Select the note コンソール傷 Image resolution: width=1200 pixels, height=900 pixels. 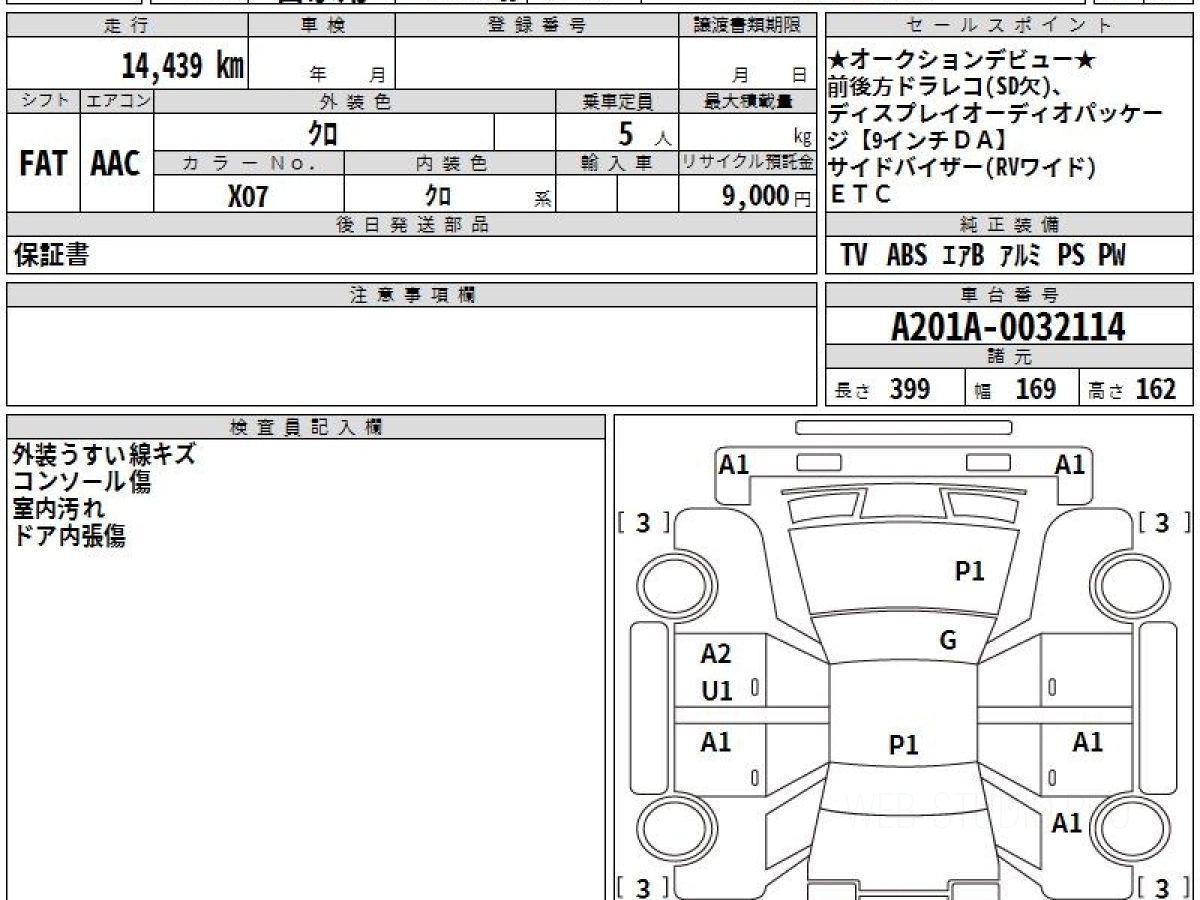(82, 482)
